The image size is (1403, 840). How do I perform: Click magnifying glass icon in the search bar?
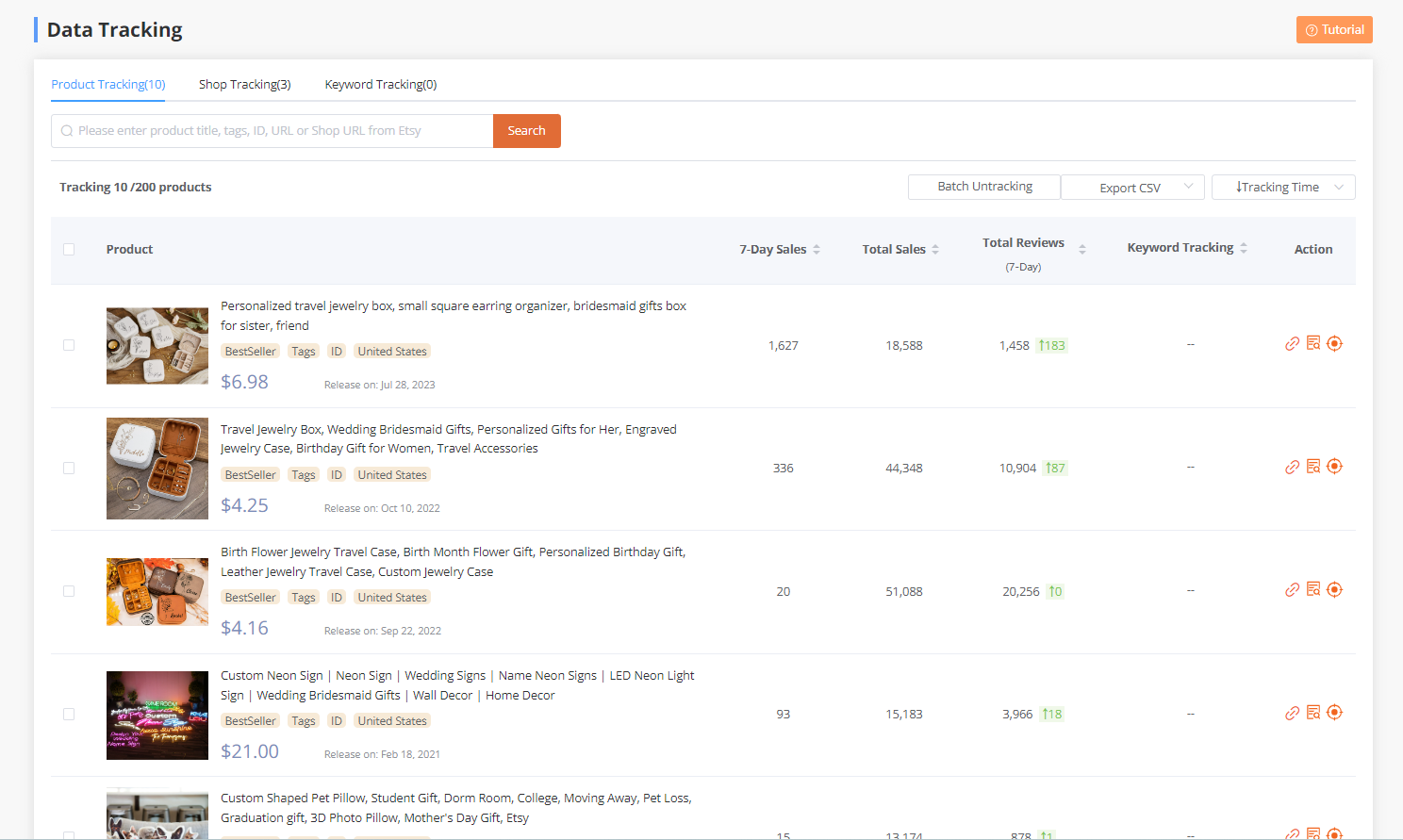point(66,130)
